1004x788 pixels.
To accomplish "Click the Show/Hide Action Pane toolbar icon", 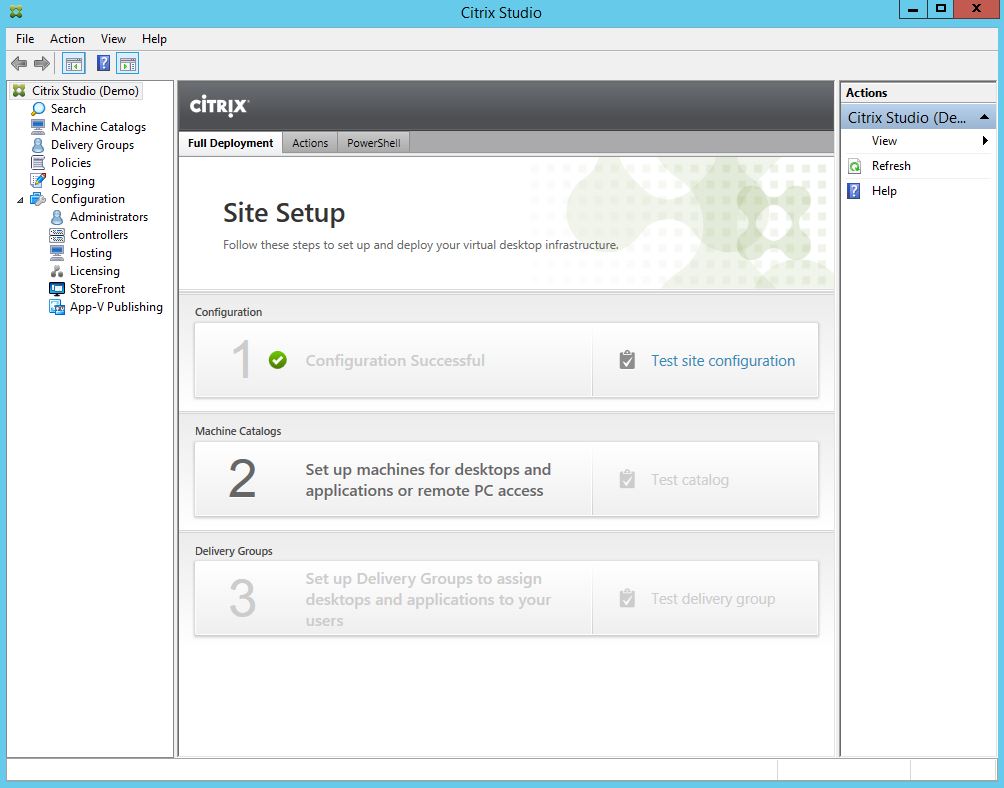I will [127, 64].
